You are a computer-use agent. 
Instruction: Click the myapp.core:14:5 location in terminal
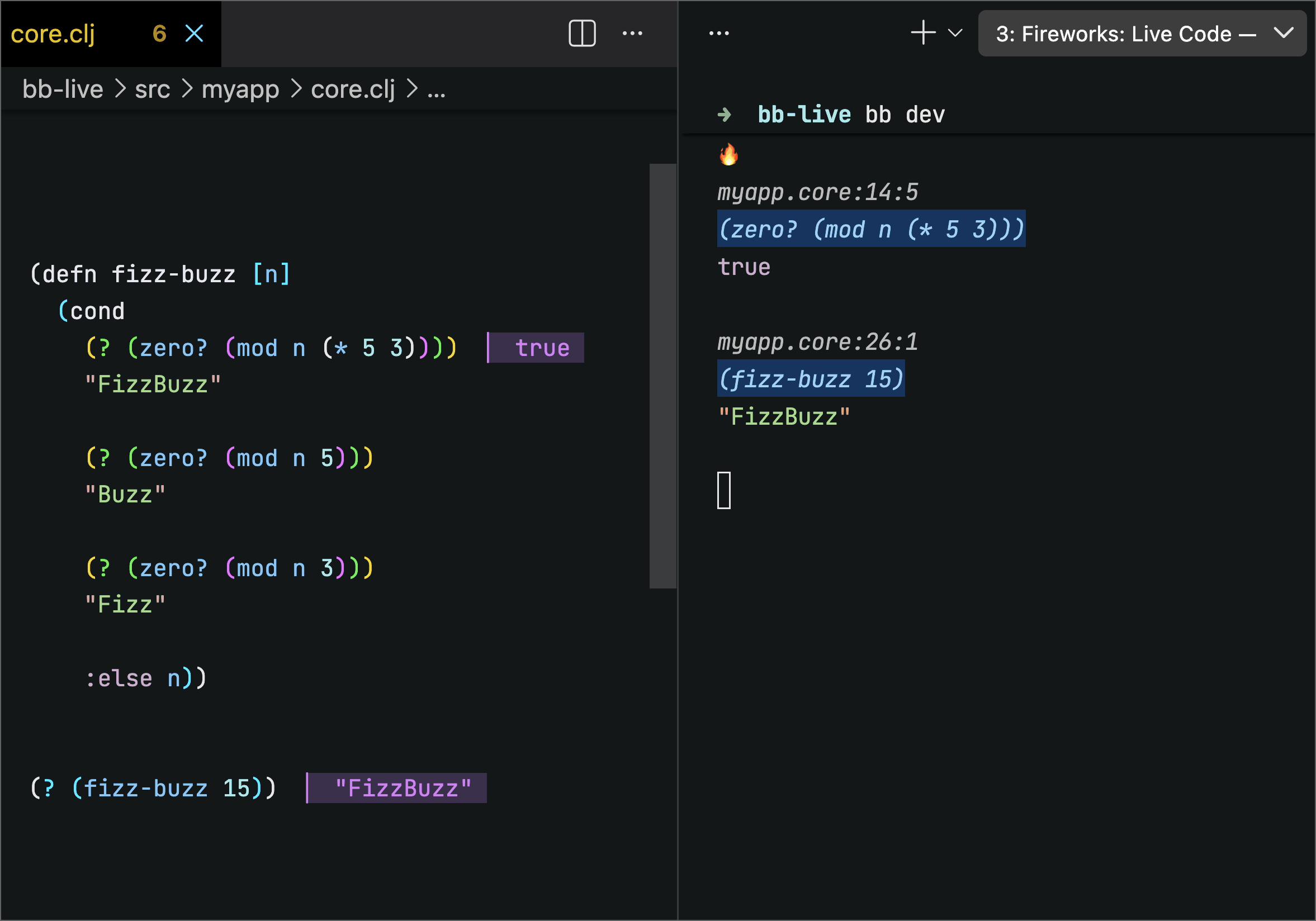(x=818, y=193)
